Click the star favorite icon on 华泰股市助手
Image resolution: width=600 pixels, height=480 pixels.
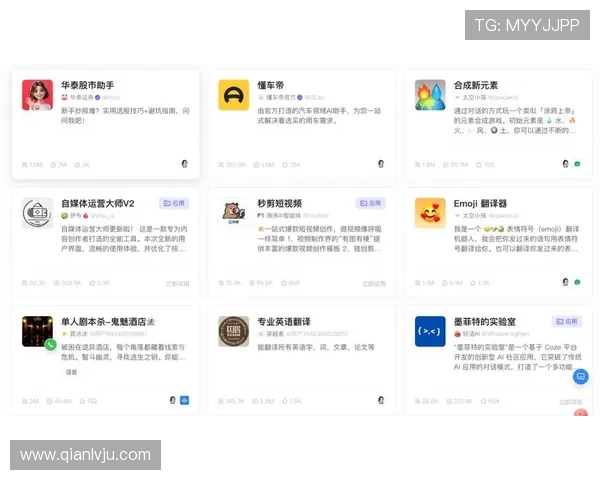click(x=77, y=165)
